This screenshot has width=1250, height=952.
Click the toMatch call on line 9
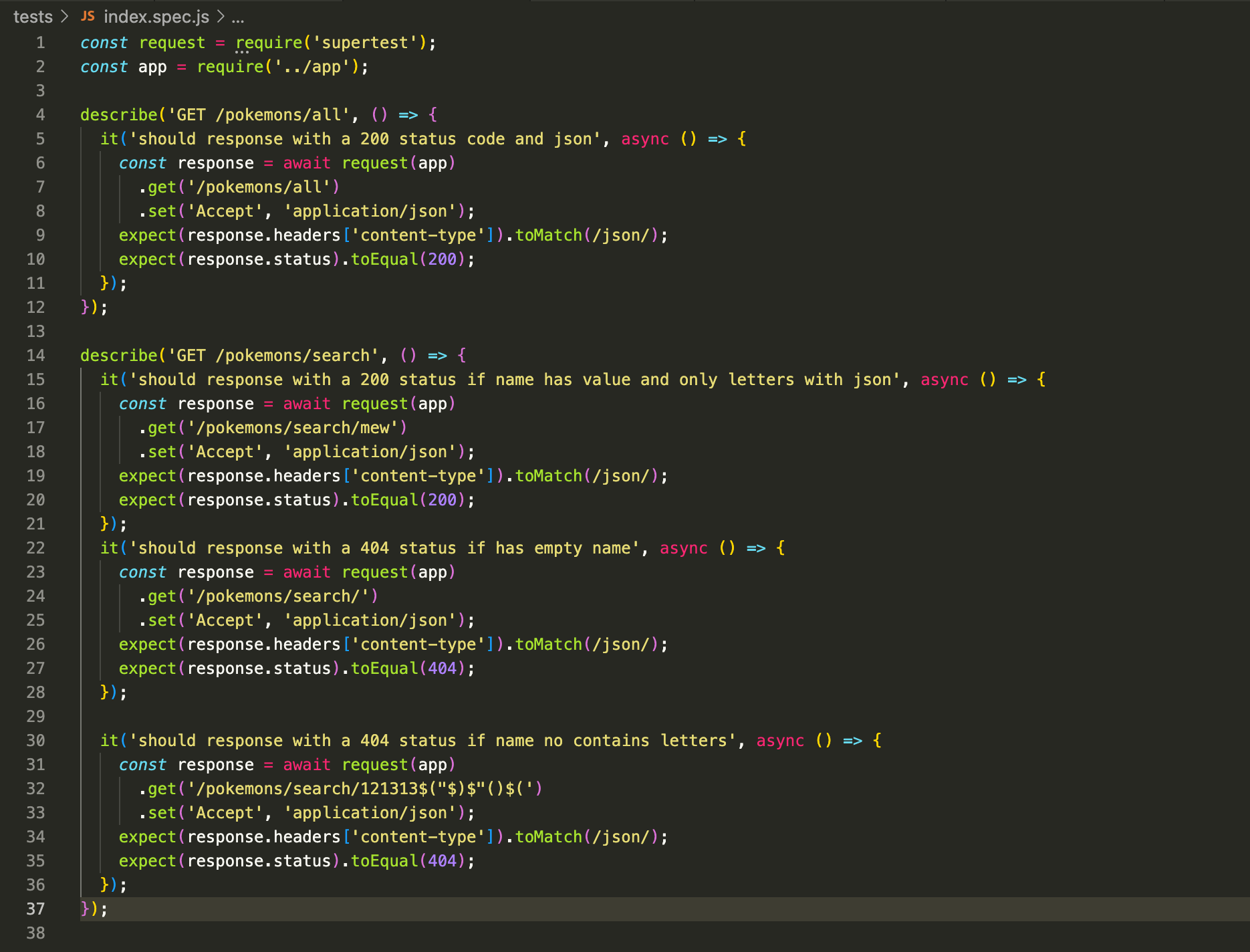click(x=548, y=235)
